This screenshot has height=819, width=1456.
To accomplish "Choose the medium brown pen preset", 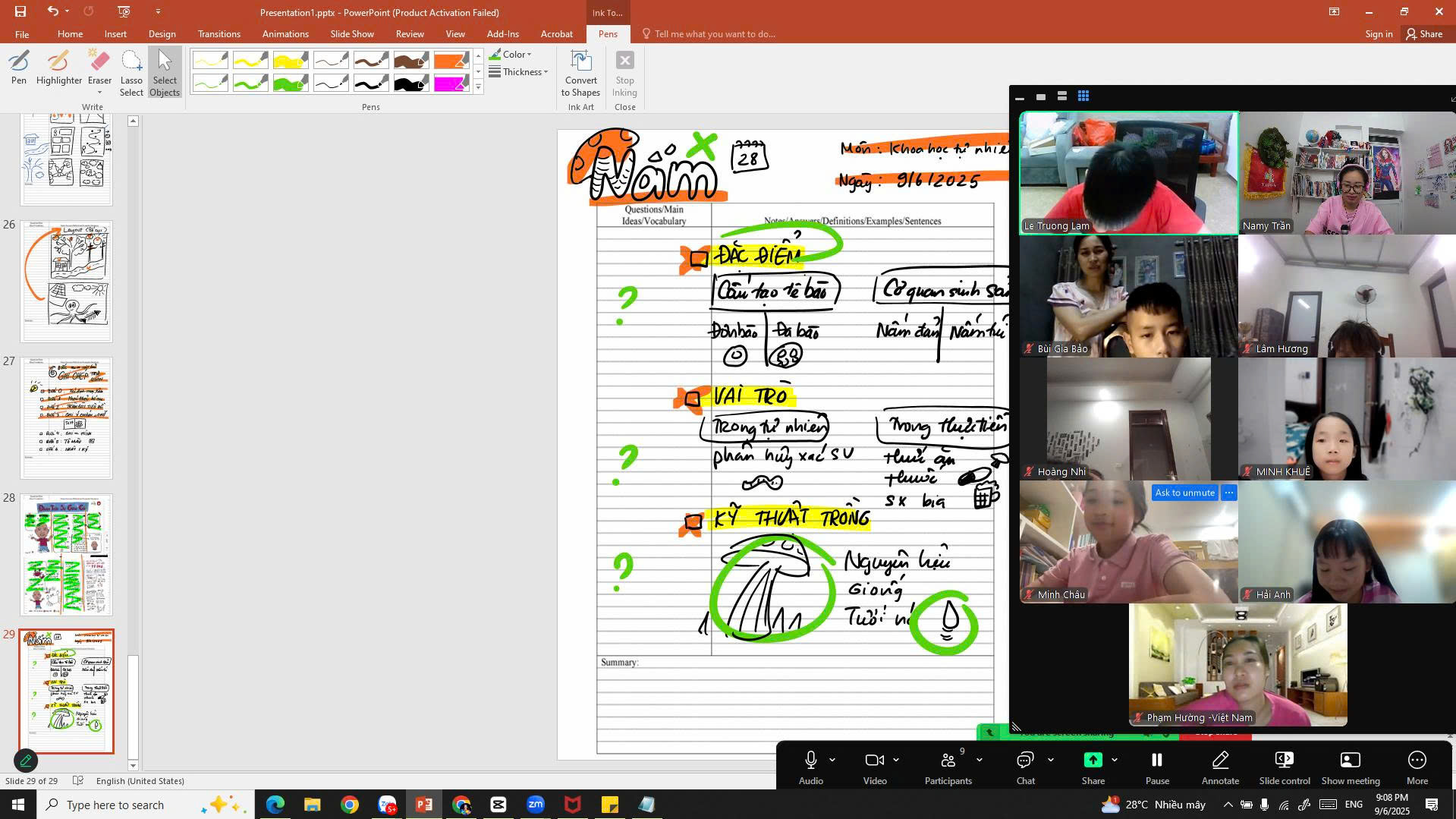I will (370, 60).
